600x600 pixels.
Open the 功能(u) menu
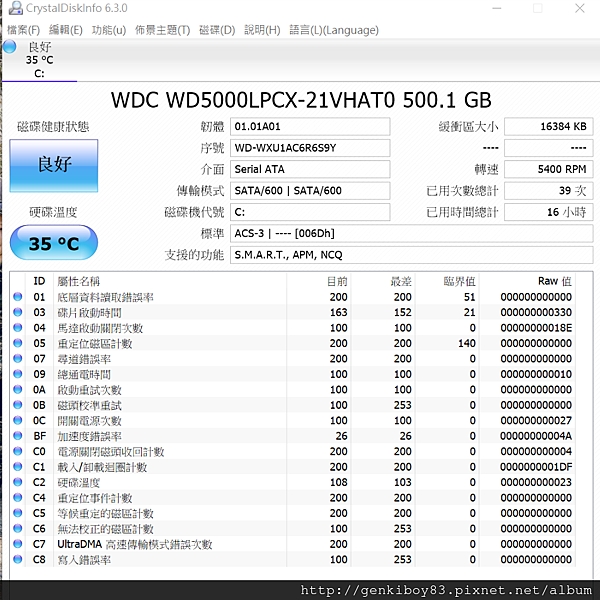tap(109, 30)
